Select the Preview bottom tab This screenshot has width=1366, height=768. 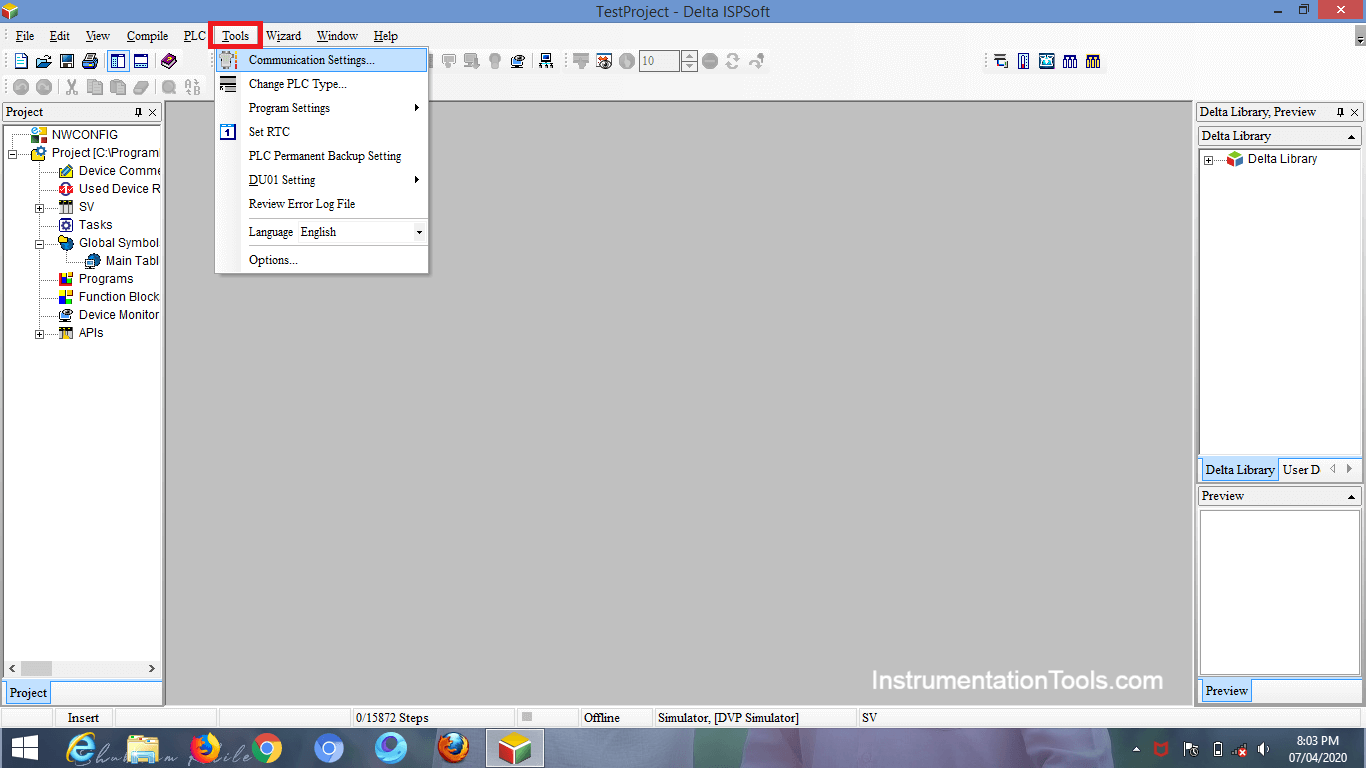[1226, 691]
